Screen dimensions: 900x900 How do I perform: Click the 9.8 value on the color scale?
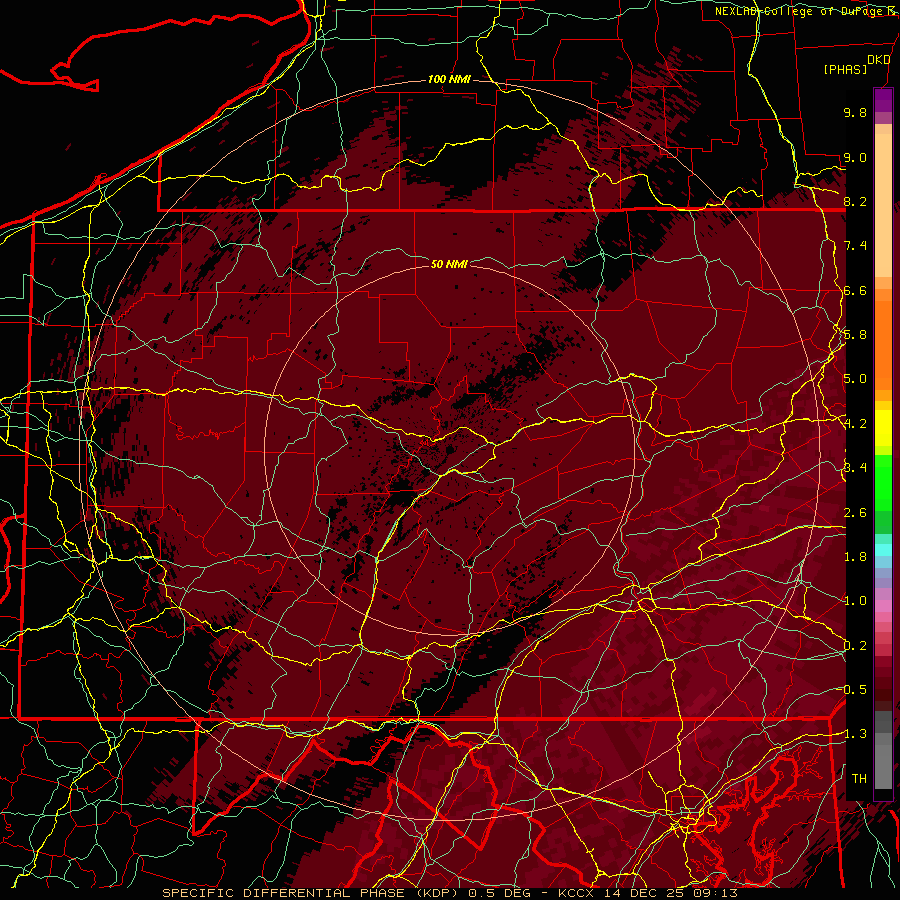coord(855,112)
